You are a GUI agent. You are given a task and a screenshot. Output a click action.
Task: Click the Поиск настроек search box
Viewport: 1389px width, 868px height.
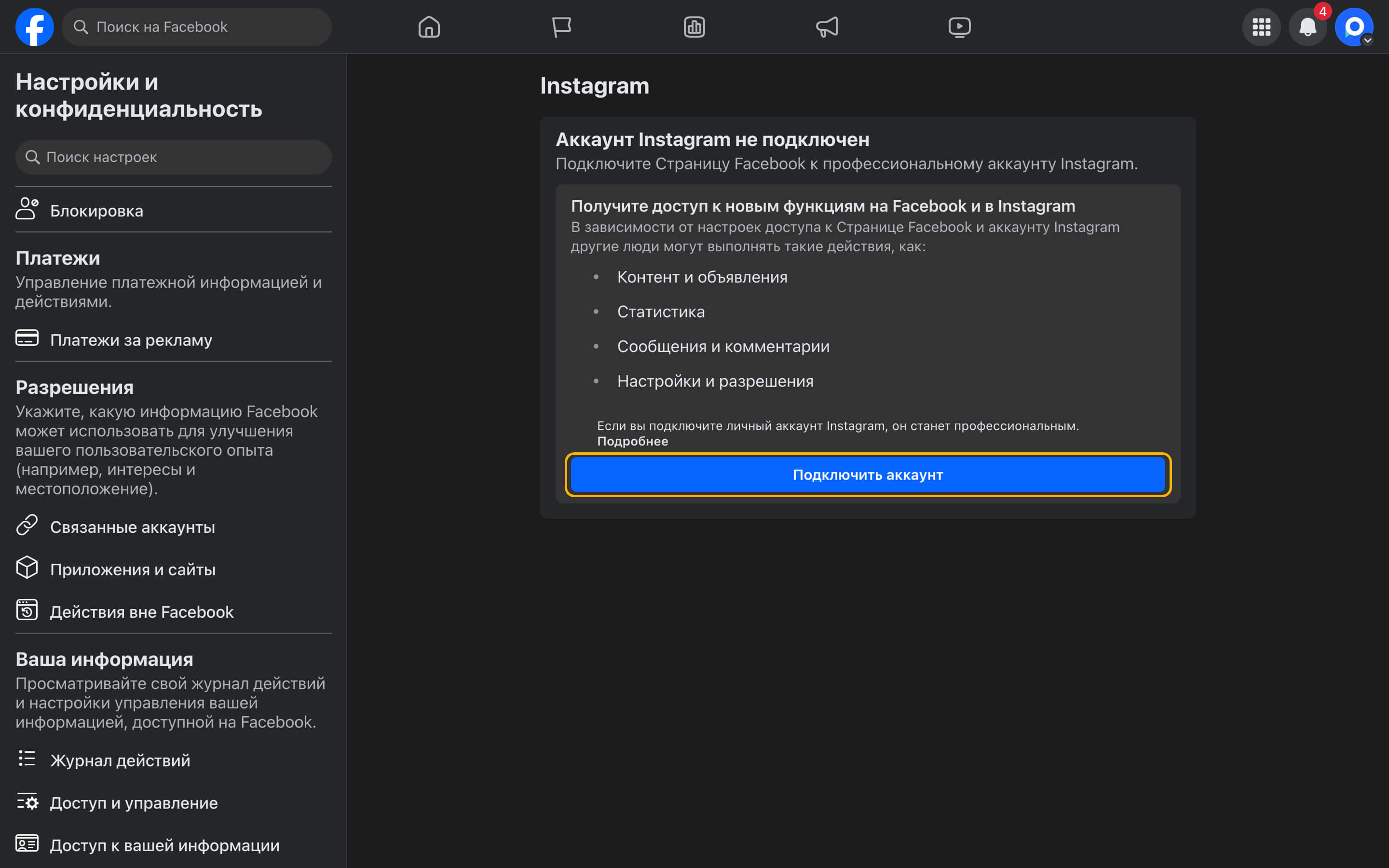pyautogui.click(x=173, y=157)
